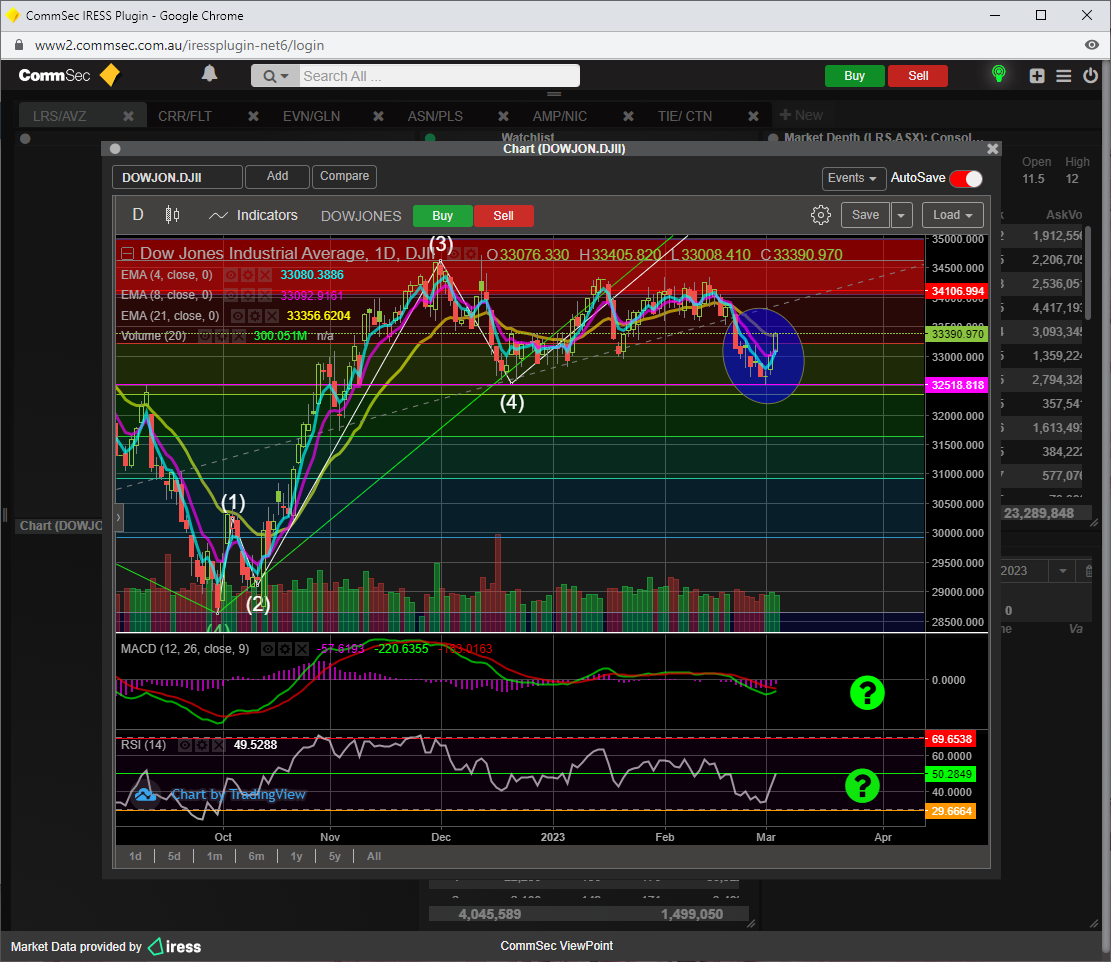Open settings for EMA (8, close, 0)
This screenshot has height=962, width=1111.
[x=247, y=295]
